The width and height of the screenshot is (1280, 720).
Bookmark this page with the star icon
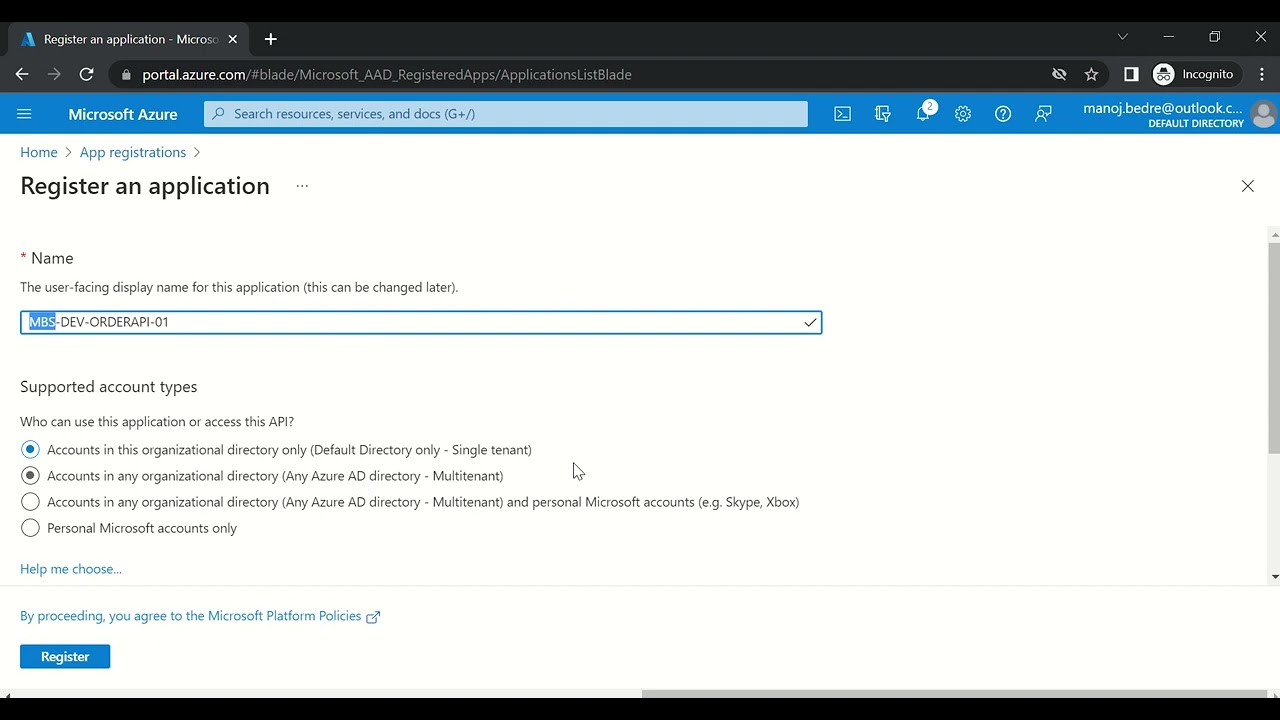(x=1091, y=74)
